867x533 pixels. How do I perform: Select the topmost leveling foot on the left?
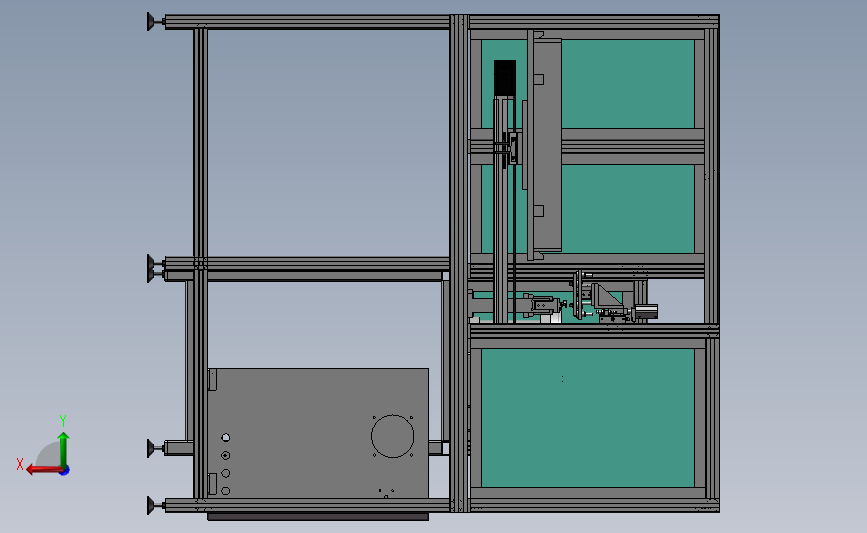click(154, 22)
